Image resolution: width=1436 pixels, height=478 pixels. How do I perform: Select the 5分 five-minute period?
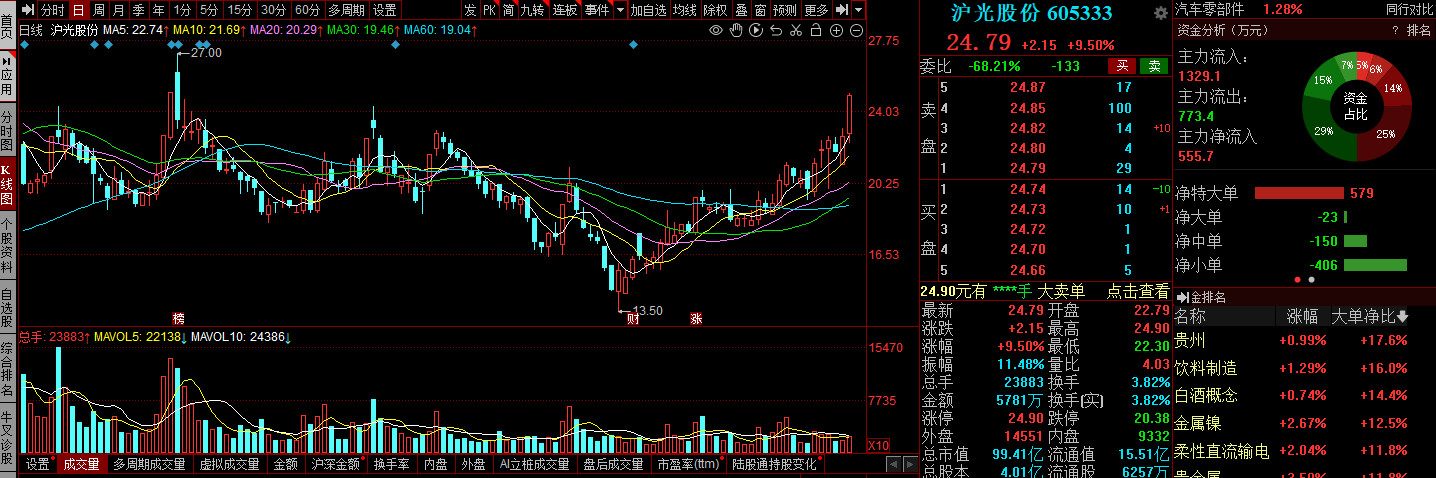[x=208, y=10]
